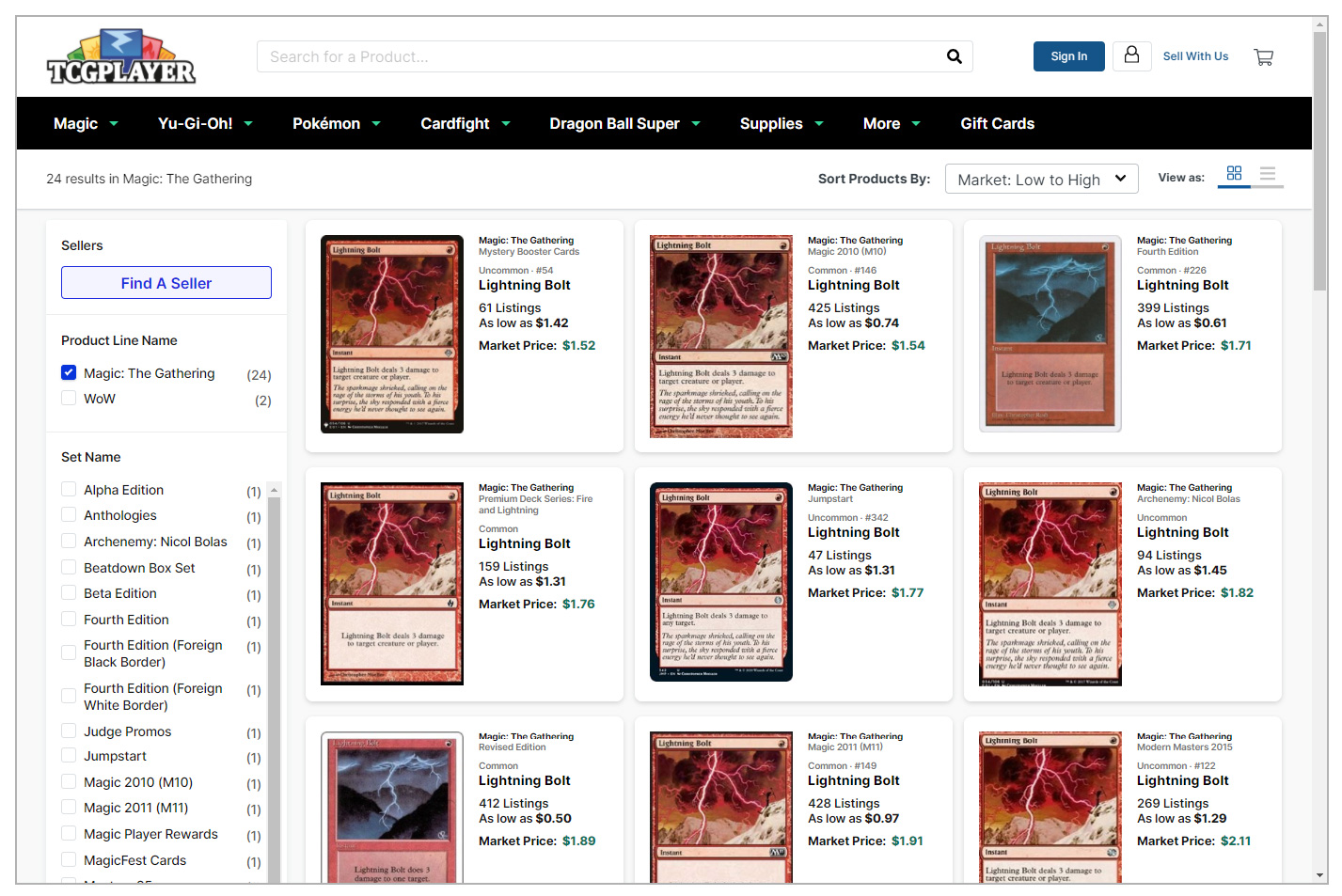Open the Sort Products By dropdown
The width and height of the screenshot is (1342, 896).
point(1041,179)
